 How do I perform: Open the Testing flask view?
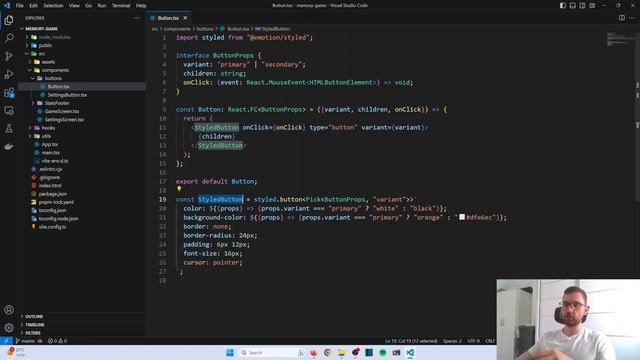point(9,129)
